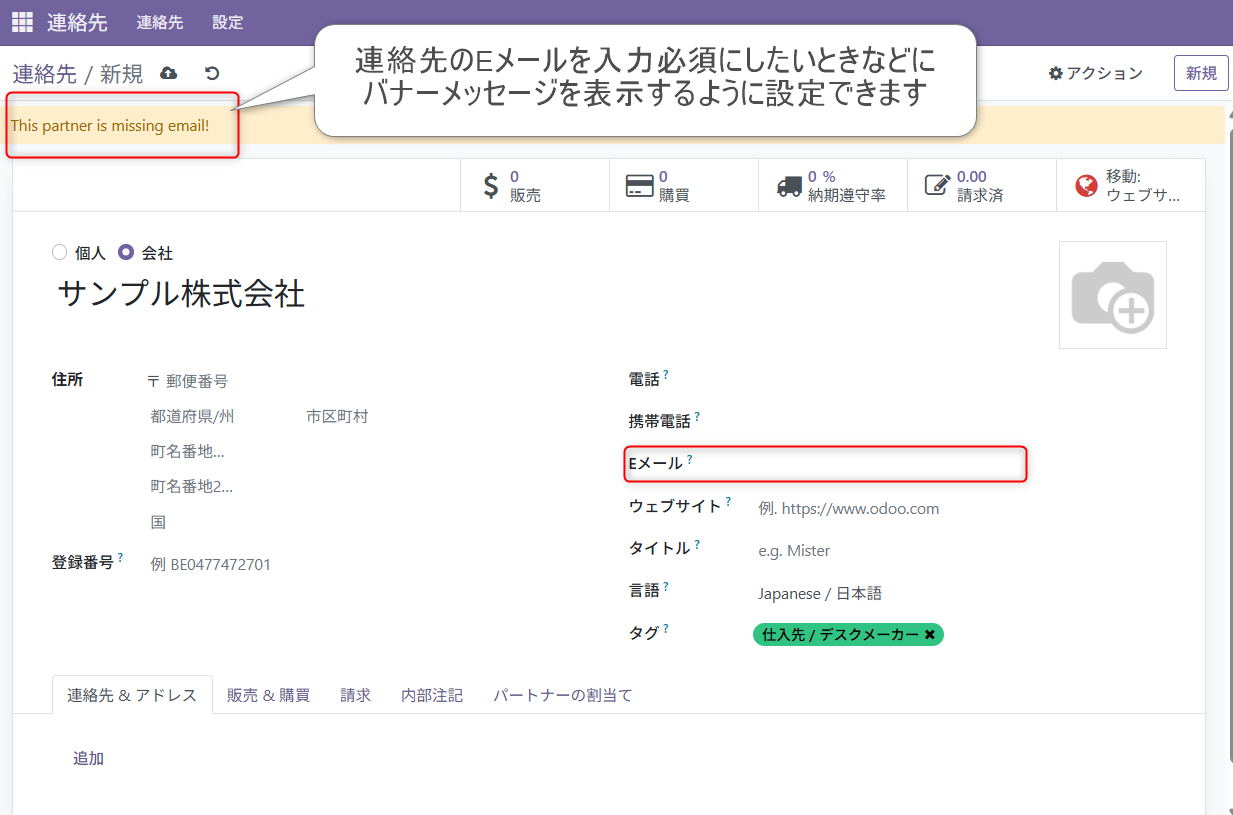Click the 町名番地... input field
Image resolution: width=1233 pixels, height=815 pixels.
tap(370, 451)
